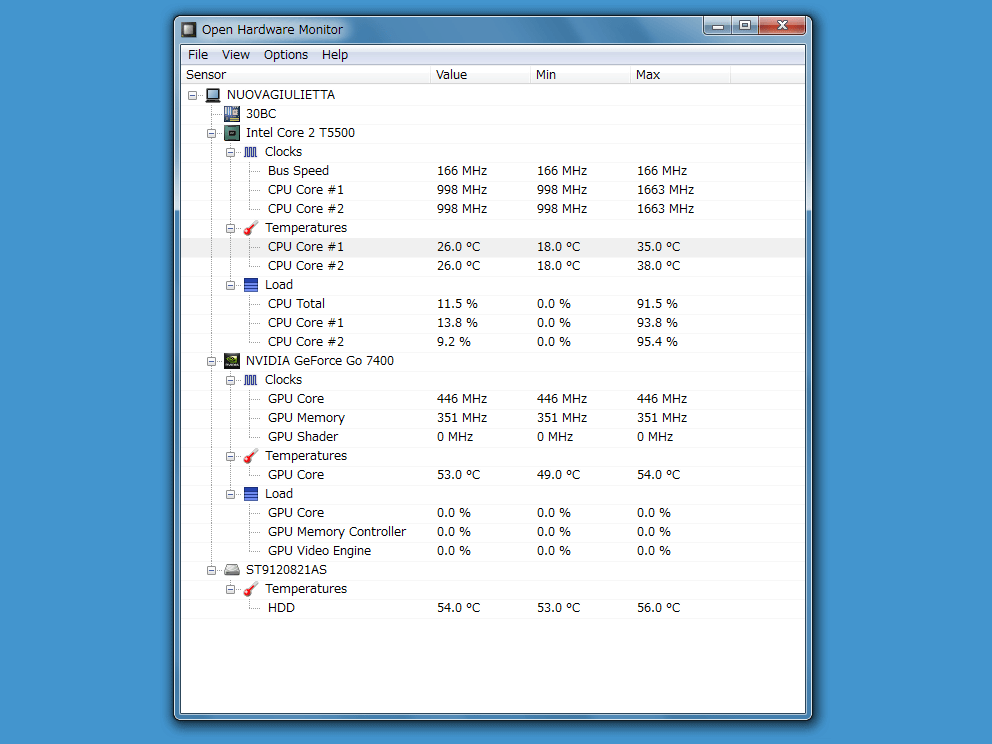This screenshot has width=992, height=744.
Task: Close the Open Hardware Monitor window
Action: click(782, 26)
